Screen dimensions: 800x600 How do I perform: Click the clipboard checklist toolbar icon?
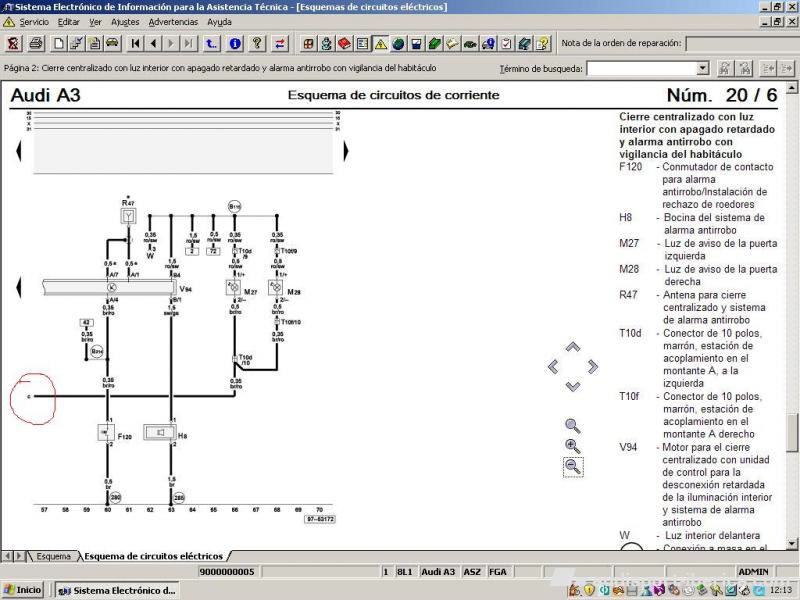506,43
